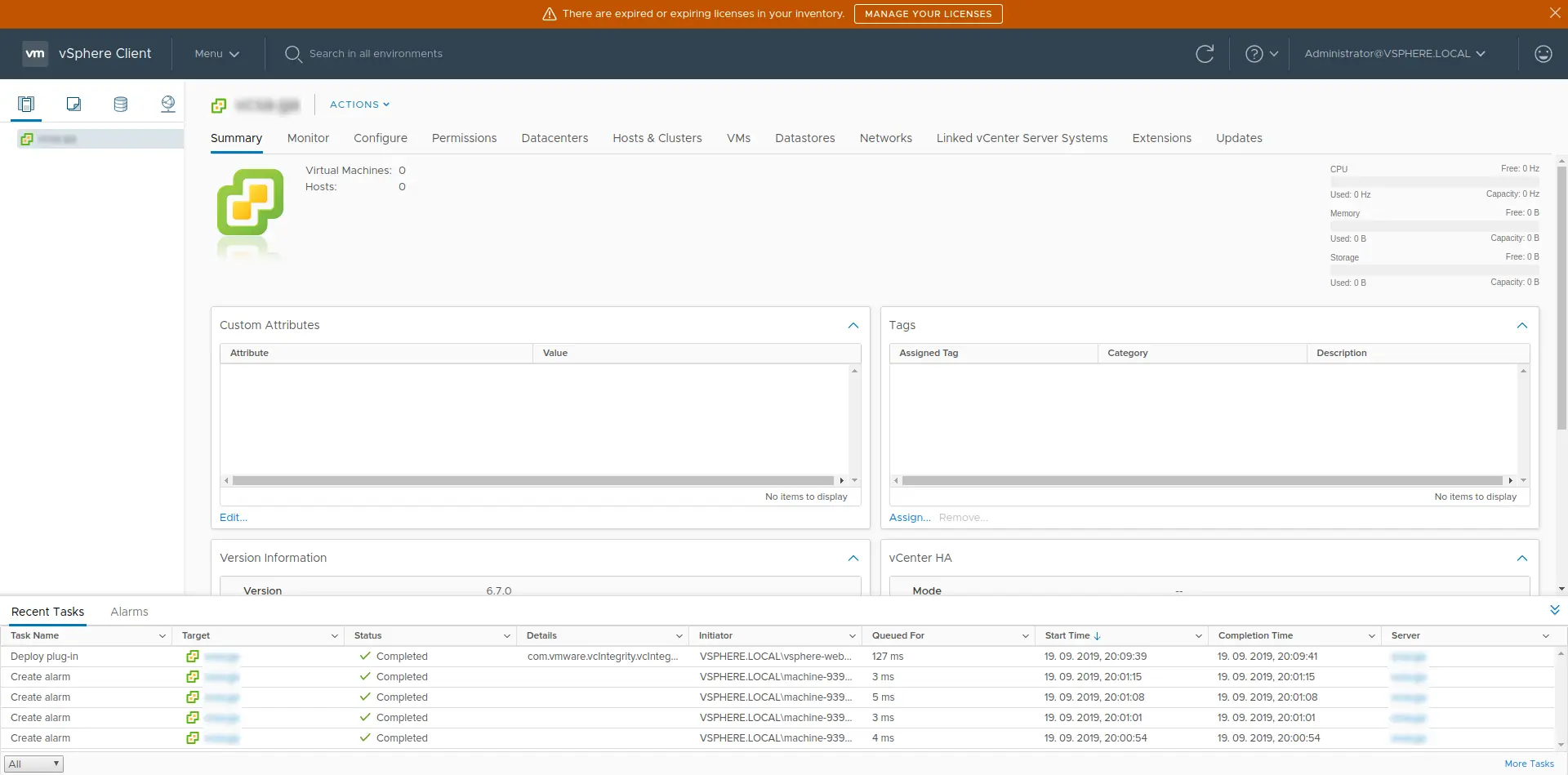
Task: Click Start Time sort arrow
Action: click(x=1097, y=636)
